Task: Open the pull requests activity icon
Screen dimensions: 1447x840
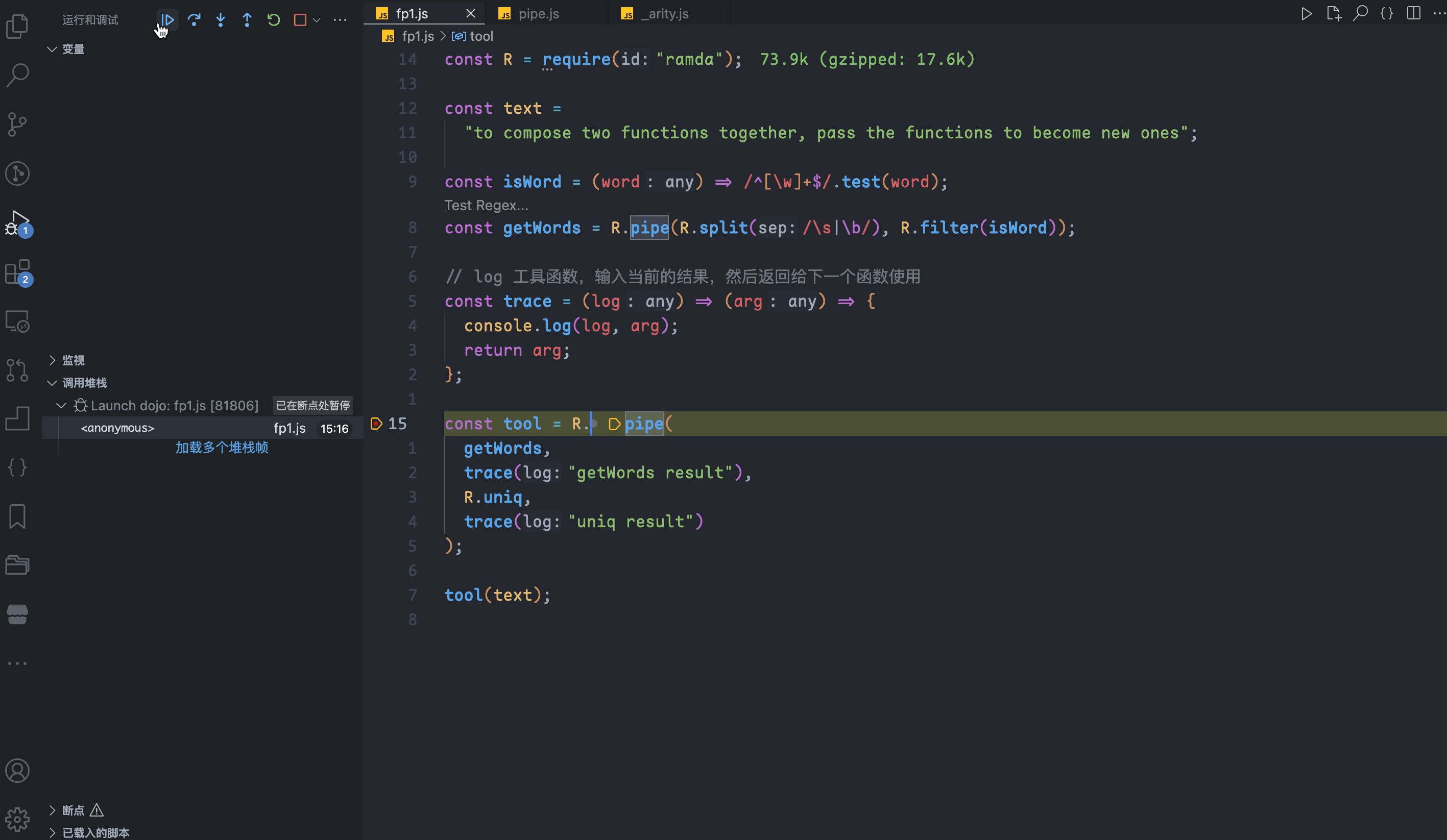Action: (17, 370)
